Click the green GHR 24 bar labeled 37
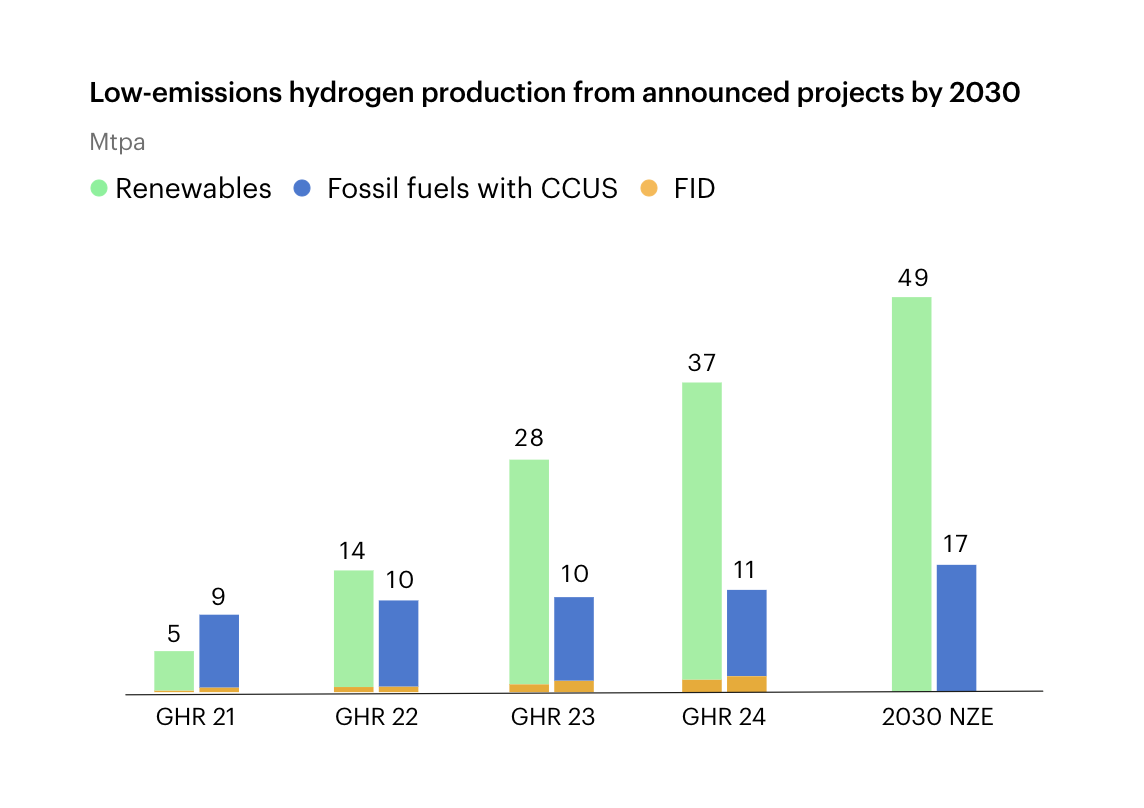 click(702, 530)
